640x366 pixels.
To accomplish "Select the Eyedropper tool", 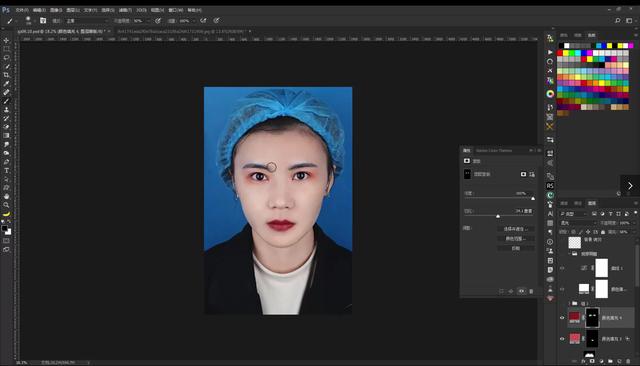I will (6, 84).
